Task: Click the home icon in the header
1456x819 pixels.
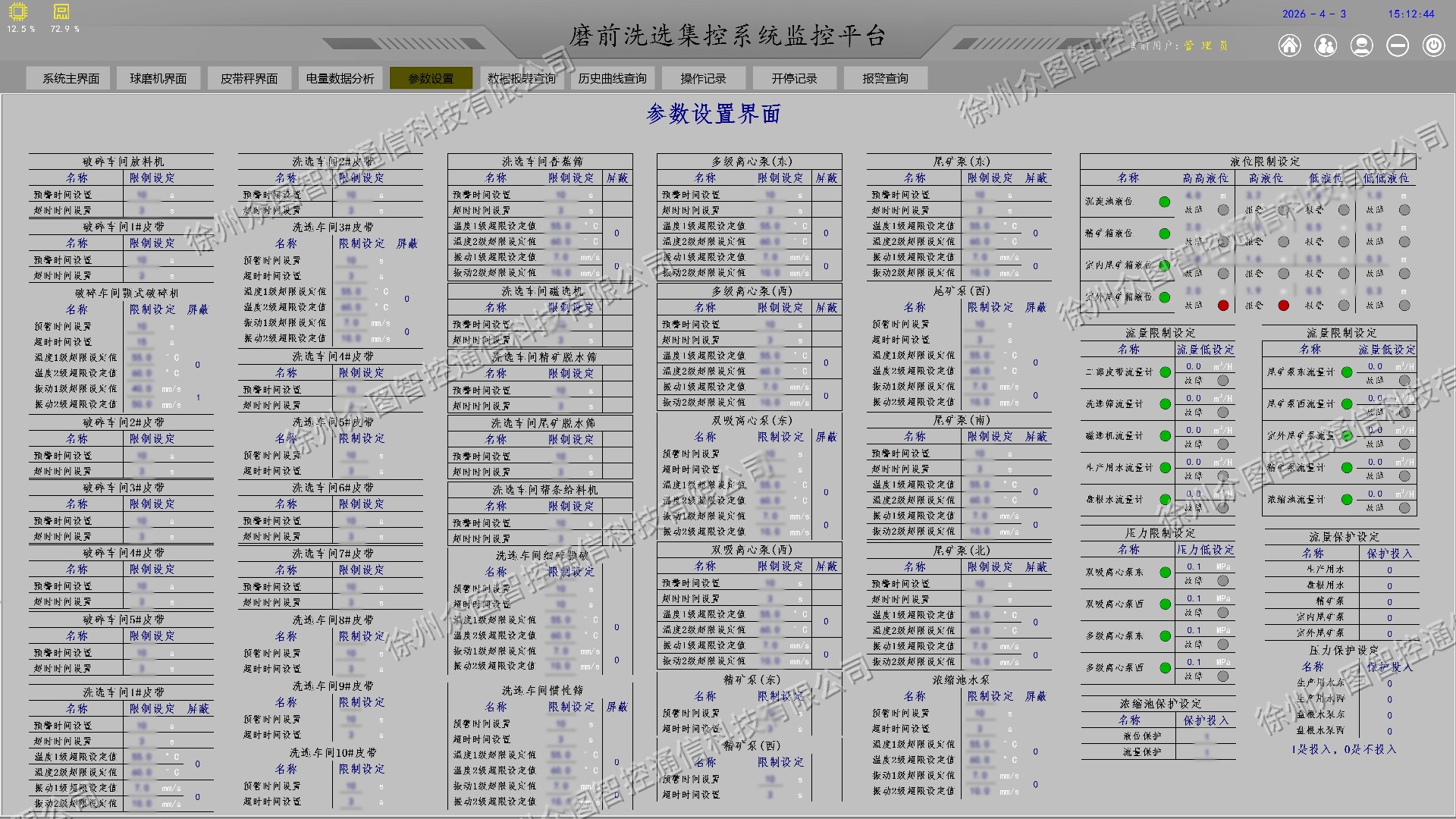Action: (1289, 45)
